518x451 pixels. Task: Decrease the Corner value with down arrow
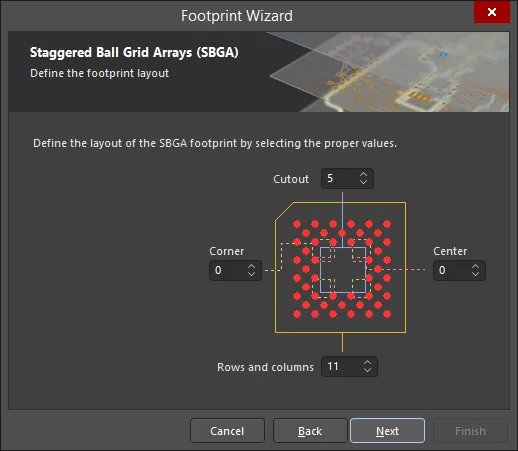pyautogui.click(x=251, y=274)
